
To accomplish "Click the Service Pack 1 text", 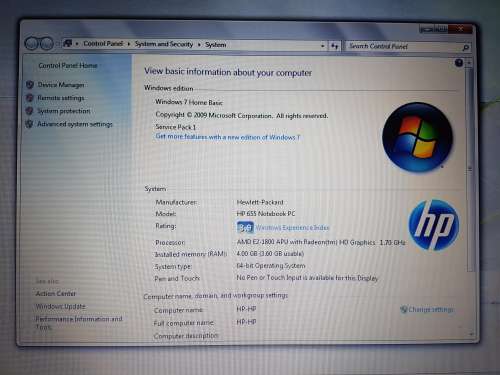I will point(176,127).
